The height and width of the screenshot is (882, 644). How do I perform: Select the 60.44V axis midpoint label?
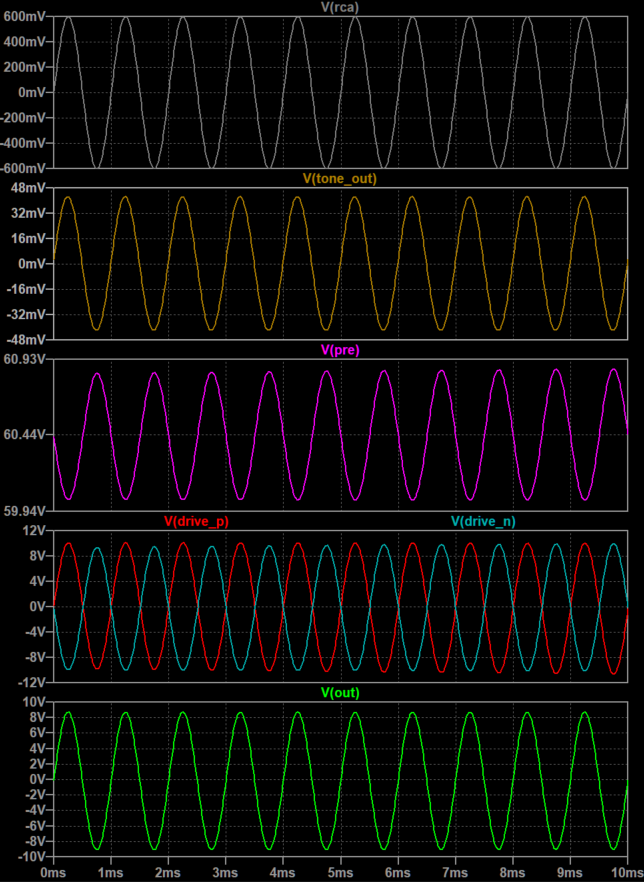[26, 435]
